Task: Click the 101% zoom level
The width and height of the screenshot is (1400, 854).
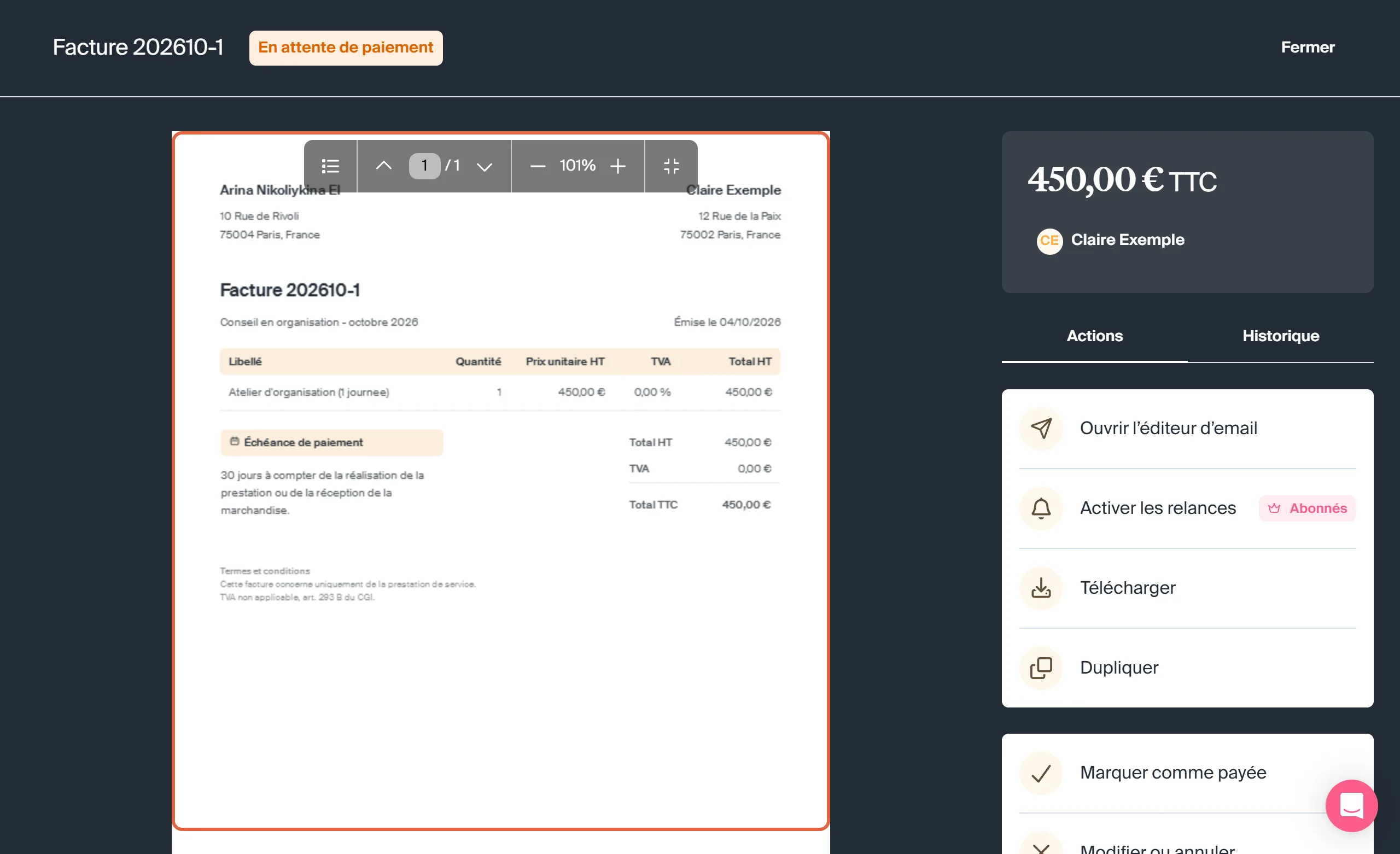Action: 577,165
